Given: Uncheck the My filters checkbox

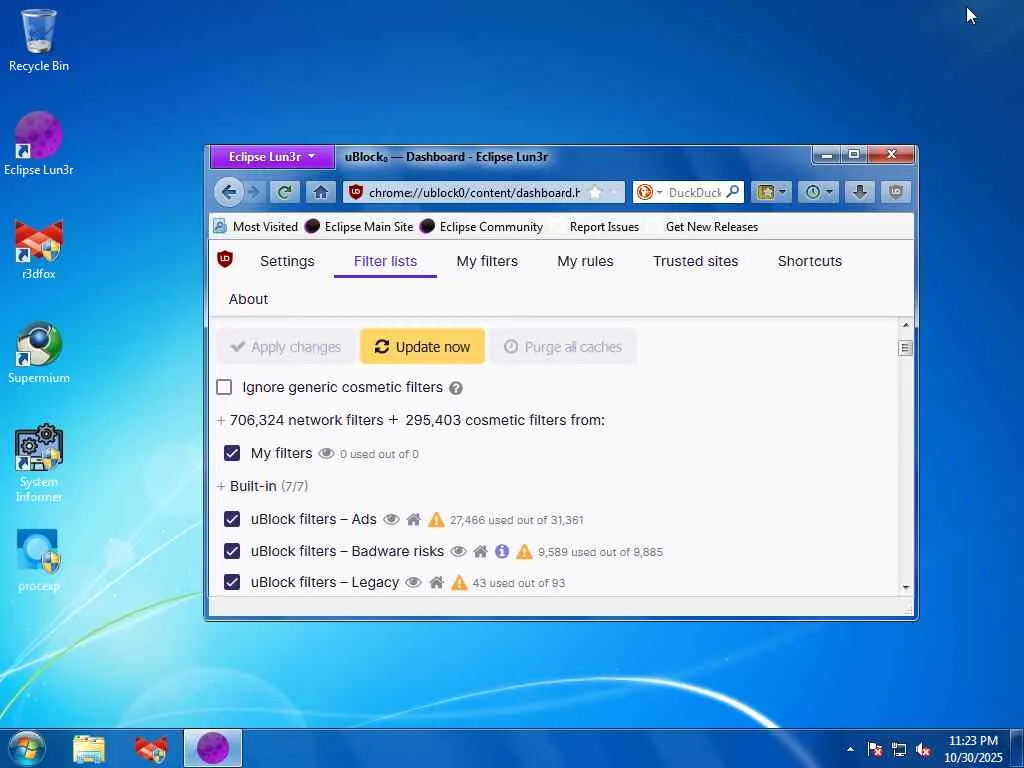Looking at the screenshot, I should 232,453.
